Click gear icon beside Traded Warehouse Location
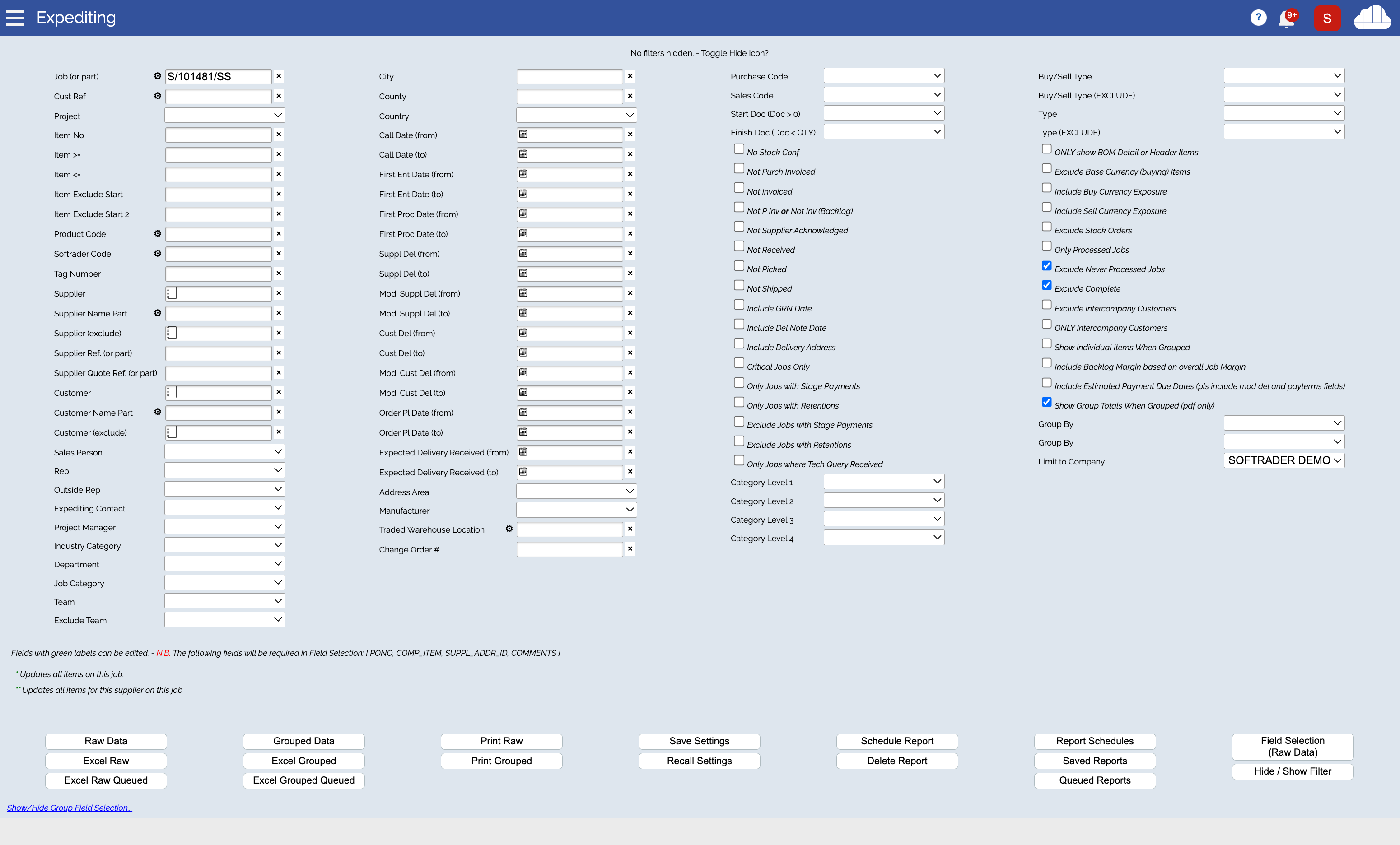 pyautogui.click(x=509, y=529)
